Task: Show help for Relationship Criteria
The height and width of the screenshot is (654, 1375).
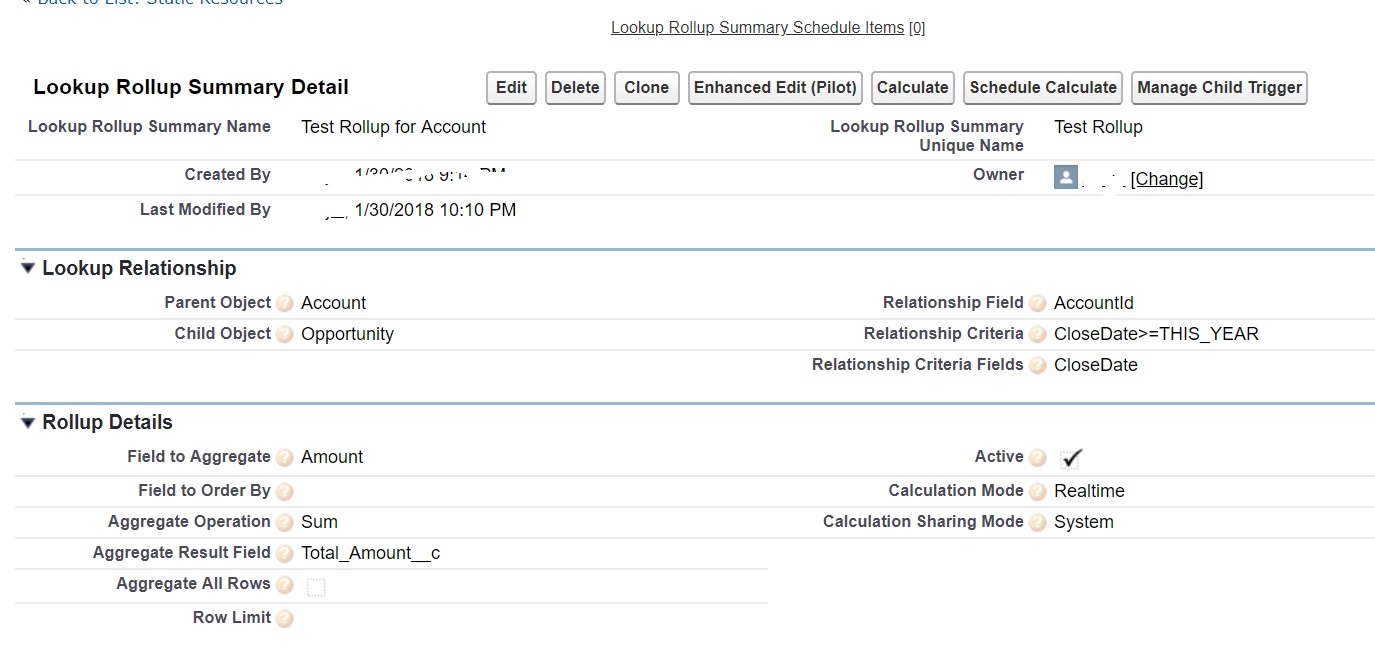Action: pos(1038,333)
